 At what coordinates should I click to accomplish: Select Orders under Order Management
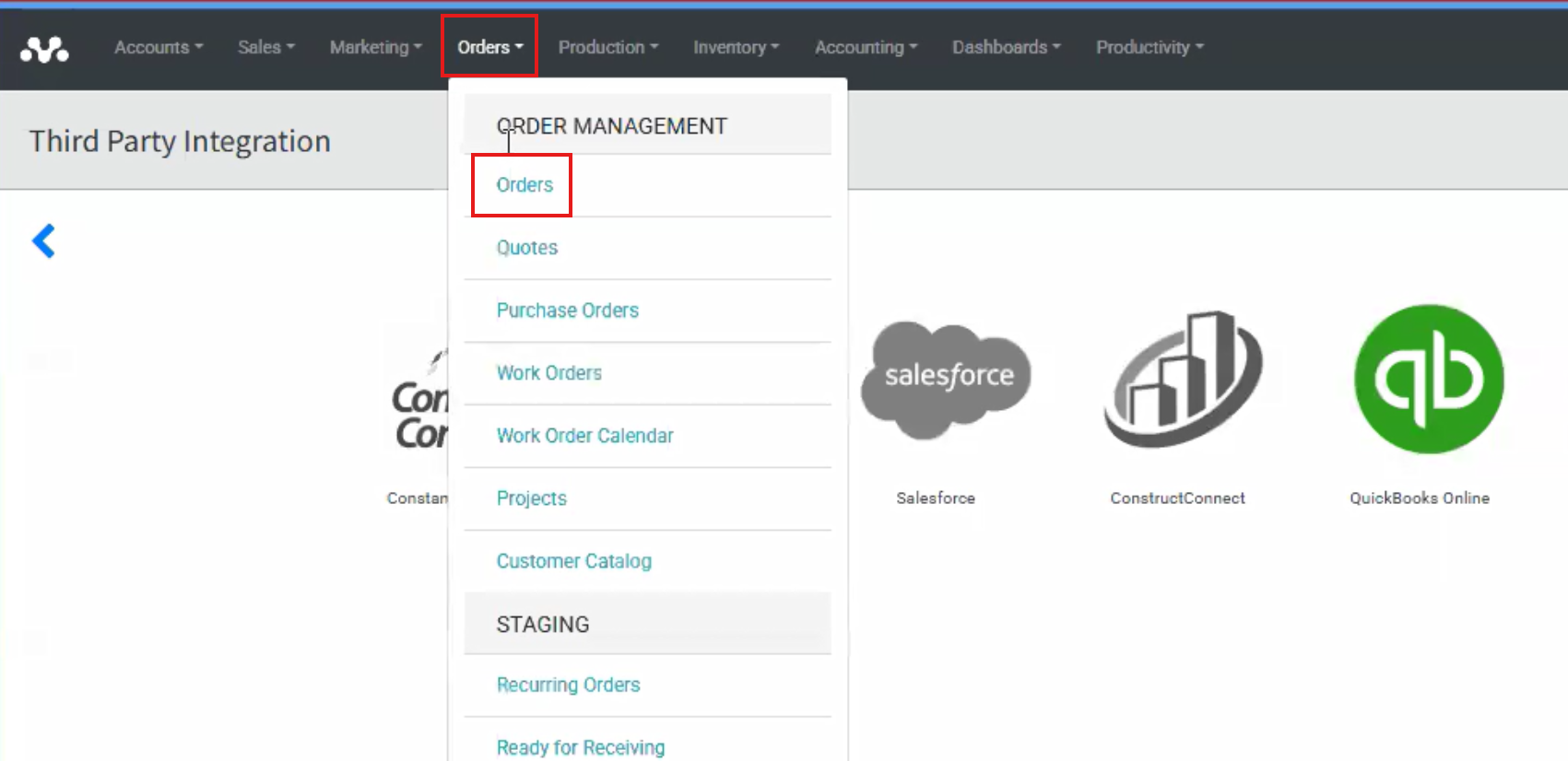pyautogui.click(x=525, y=185)
